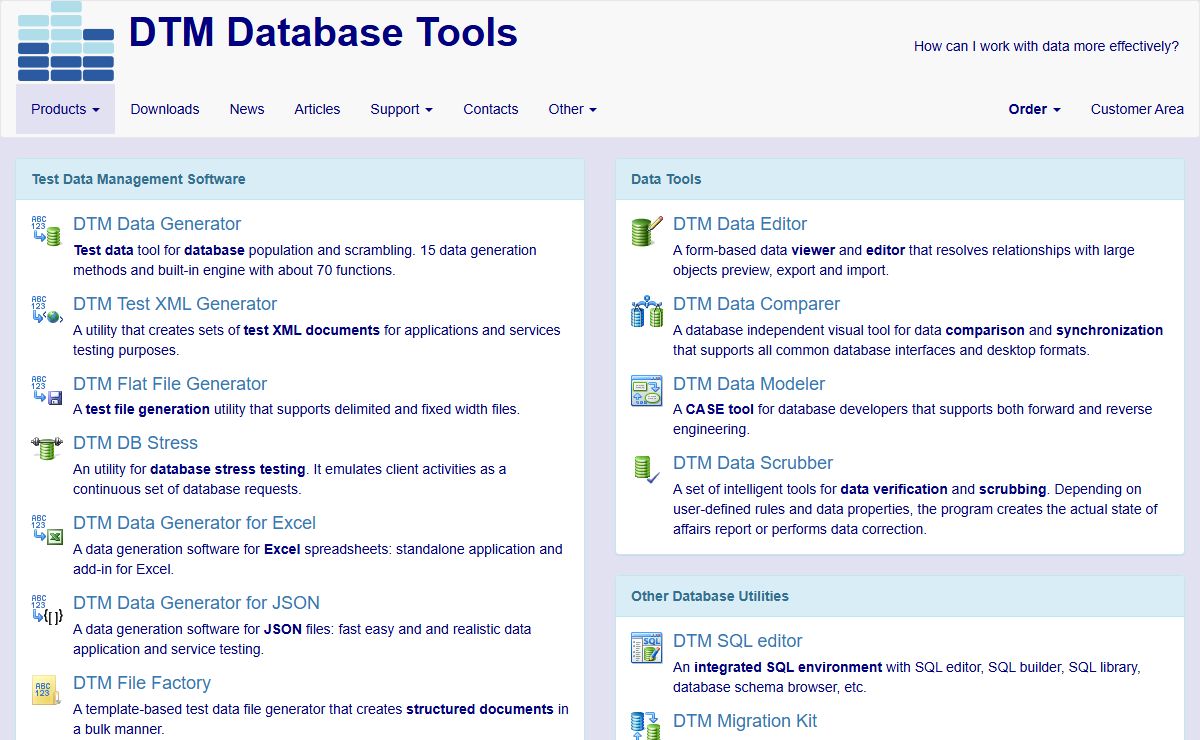Click the DTM Data Generator product icon
Image resolution: width=1200 pixels, height=740 pixels.
(46, 230)
